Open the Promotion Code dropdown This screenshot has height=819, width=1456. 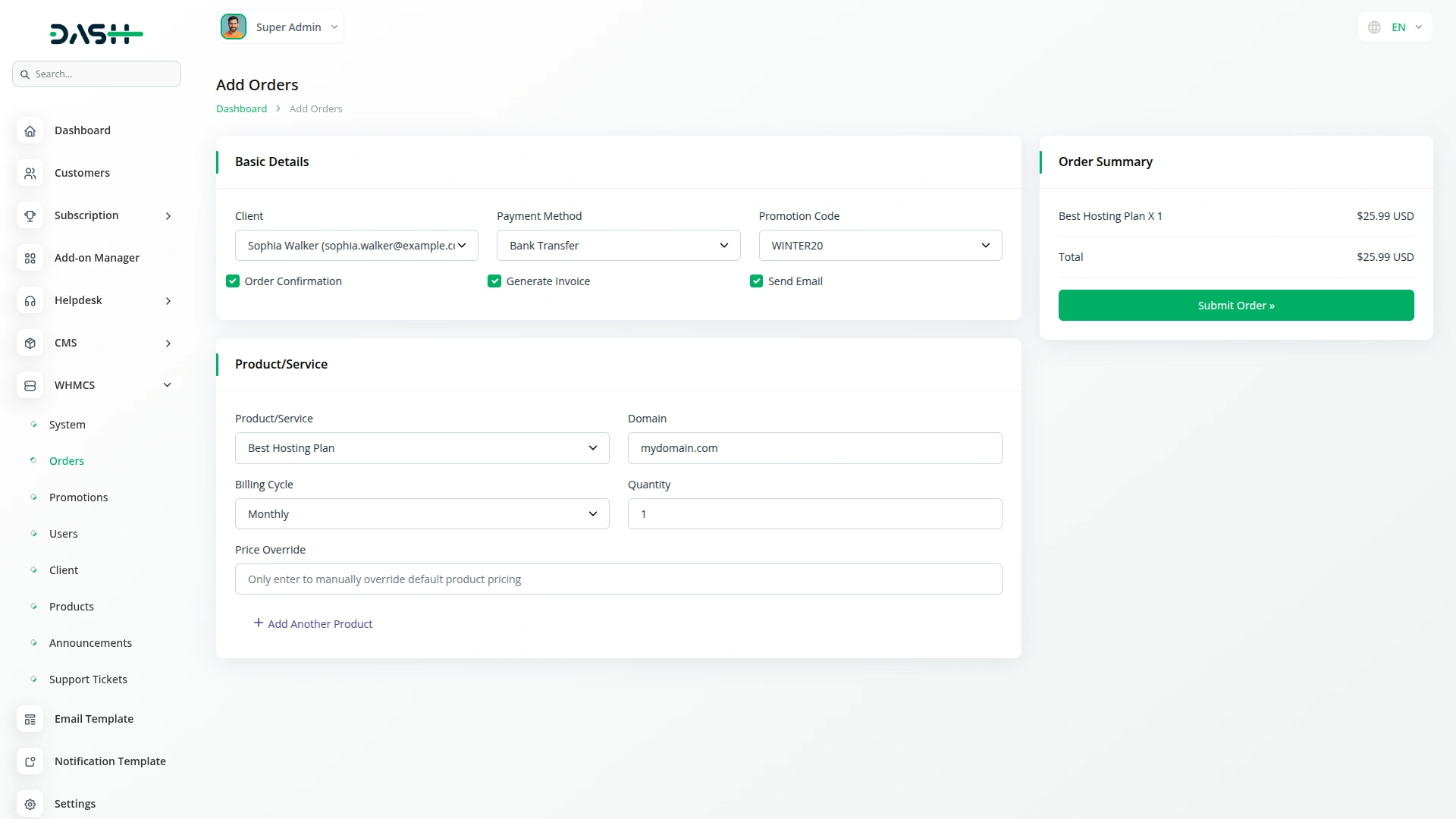point(880,246)
